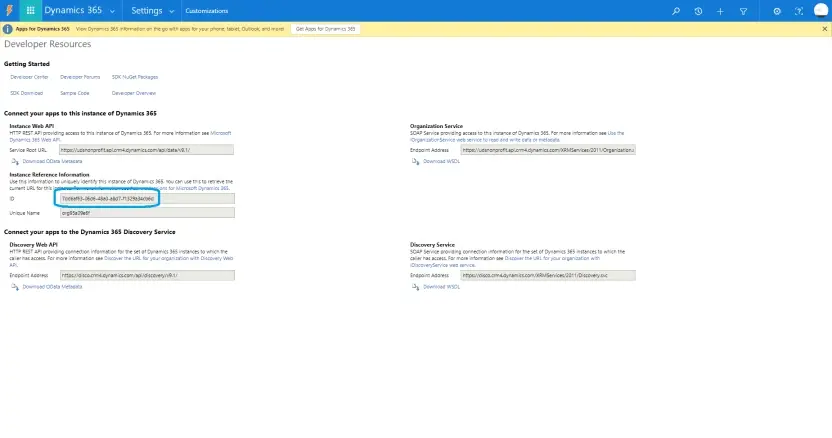Download WSDL for Discovery Service
The height and width of the screenshot is (438, 832).
441,287
